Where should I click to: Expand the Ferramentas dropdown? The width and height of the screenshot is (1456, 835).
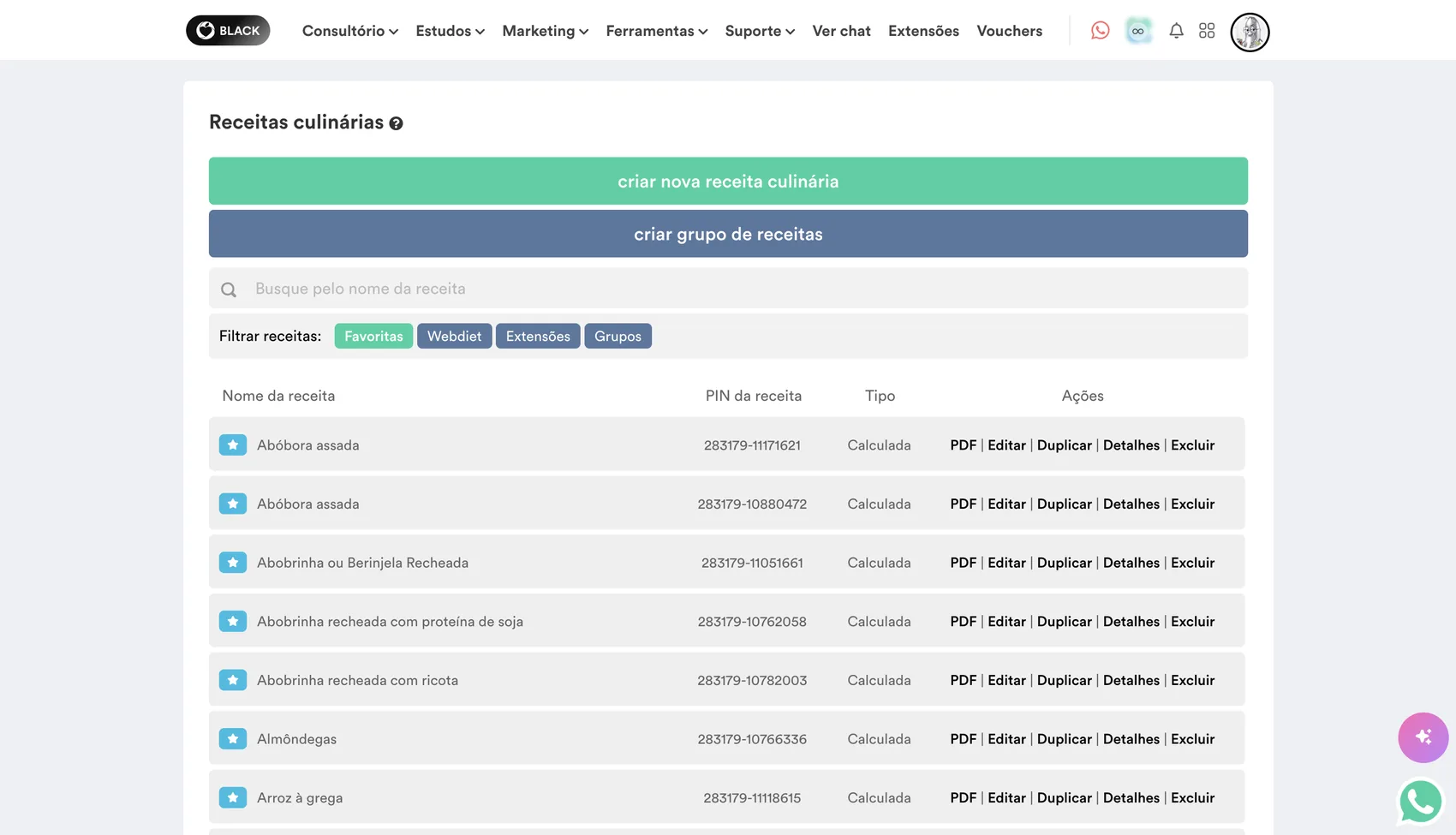(x=656, y=31)
